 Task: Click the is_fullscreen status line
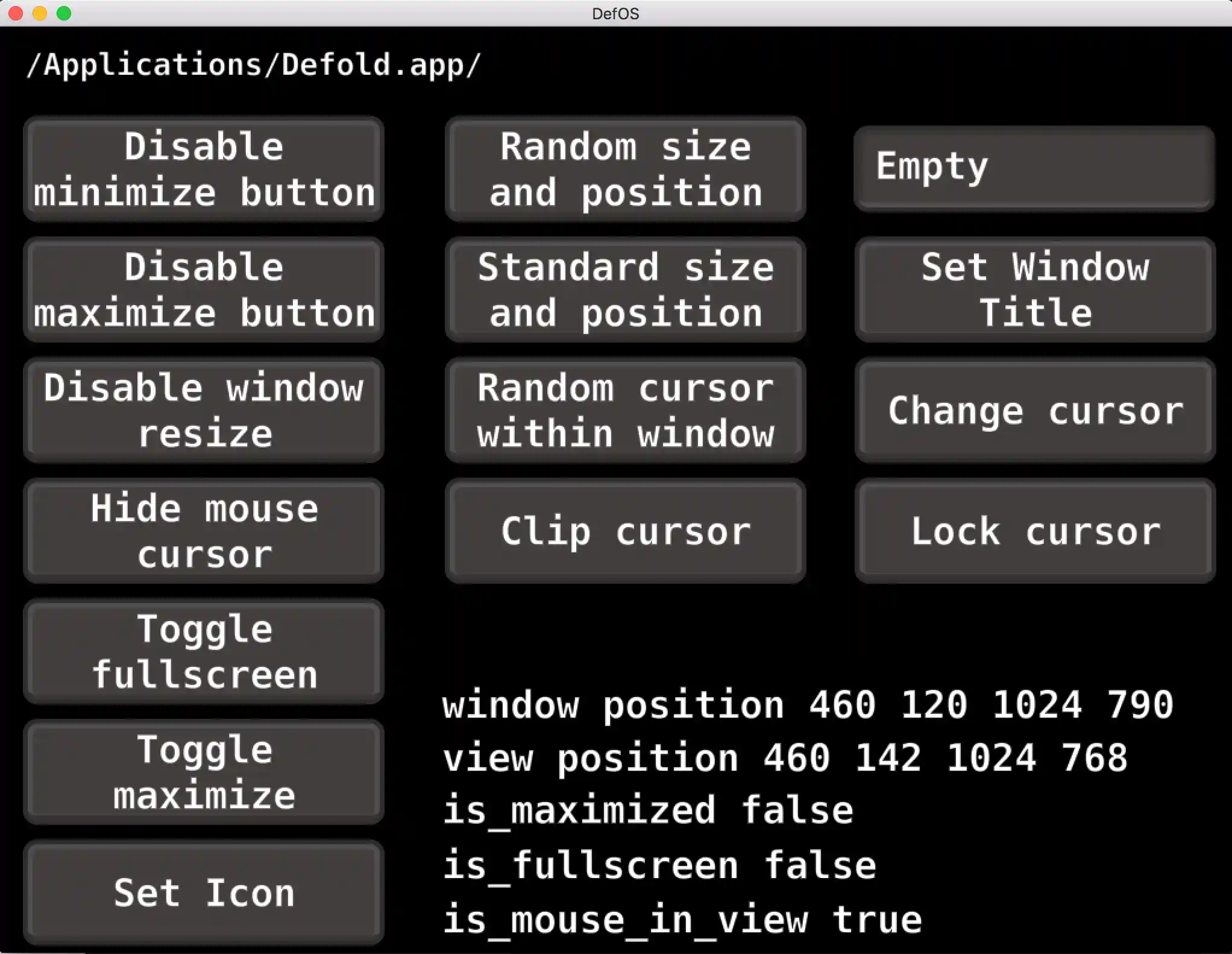(660, 864)
